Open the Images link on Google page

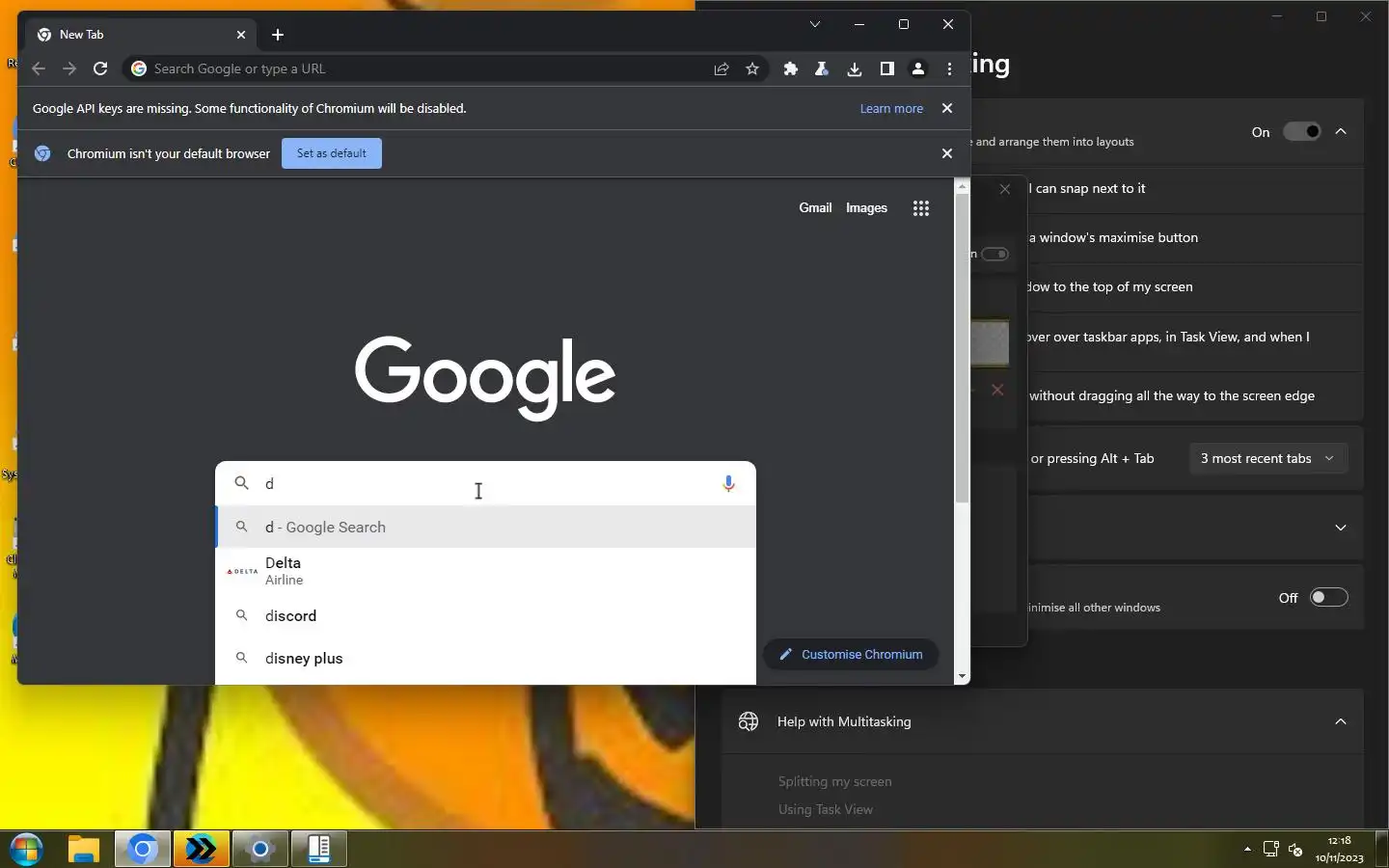coord(866,207)
